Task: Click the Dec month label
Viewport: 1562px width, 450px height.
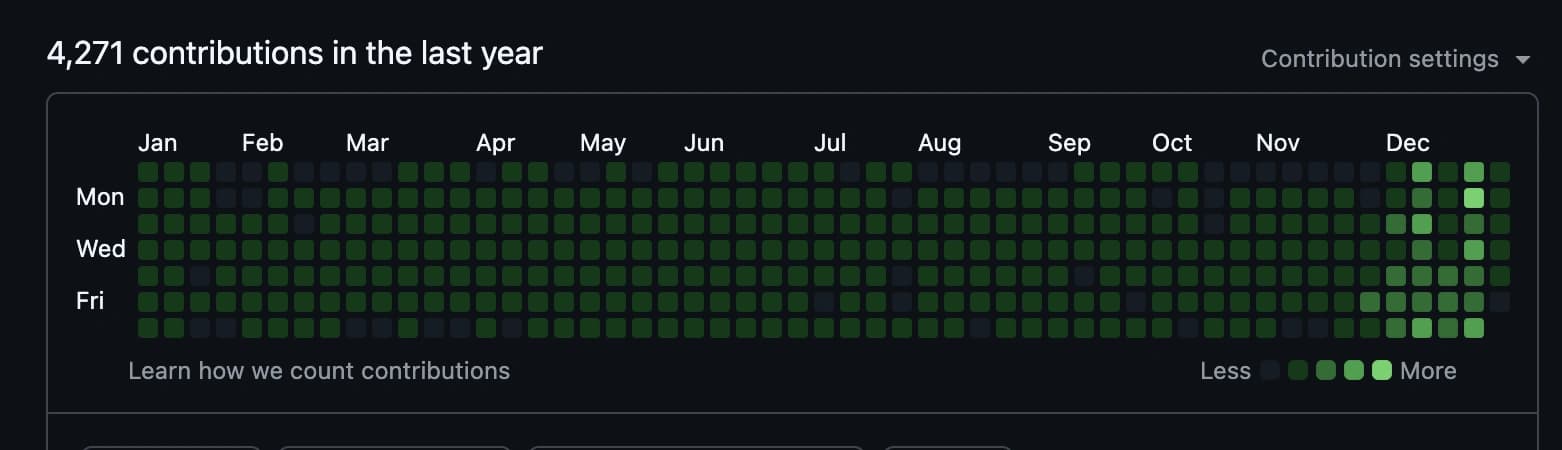Action: coord(1408,143)
